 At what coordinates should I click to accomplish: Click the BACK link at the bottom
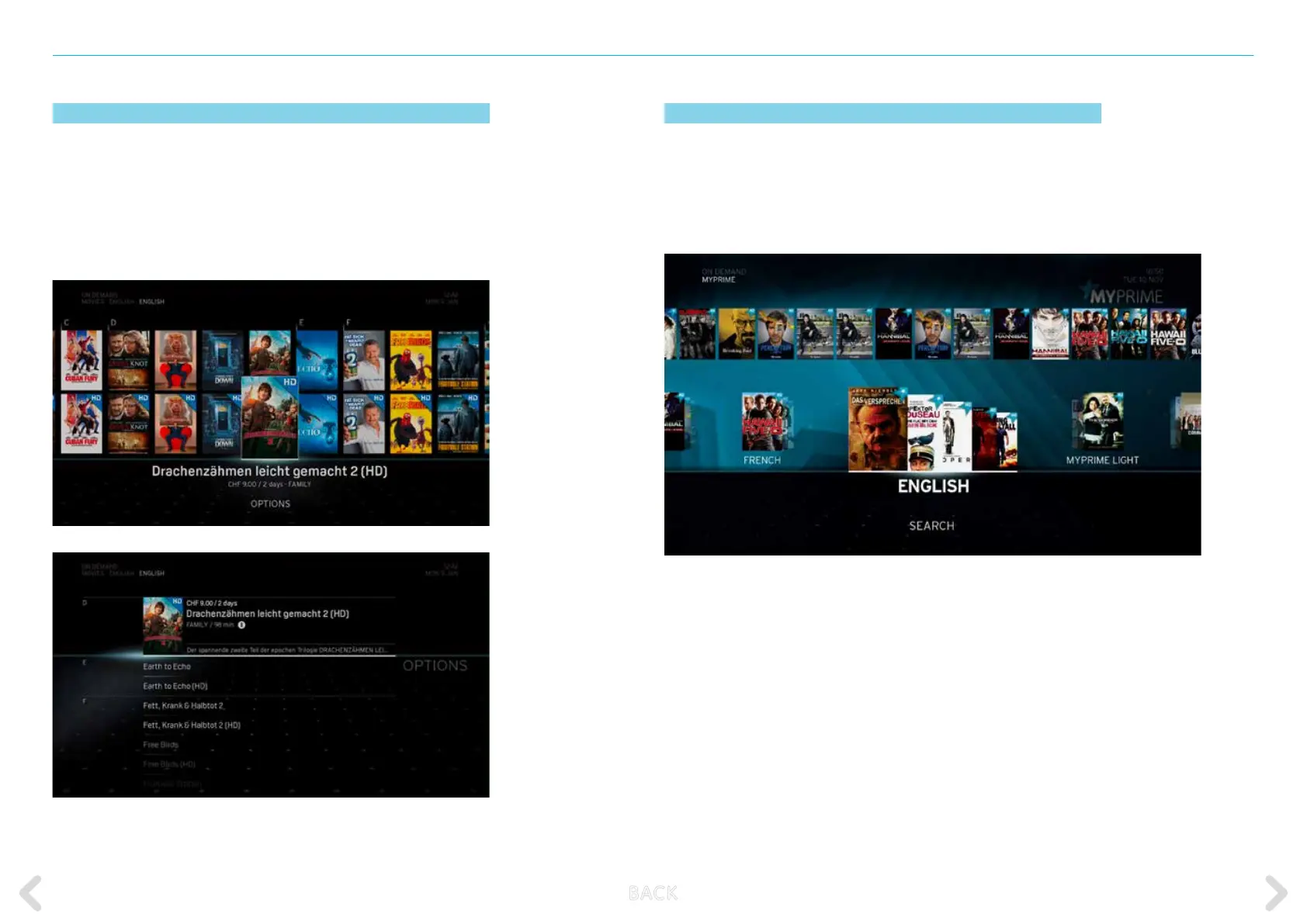click(x=653, y=893)
